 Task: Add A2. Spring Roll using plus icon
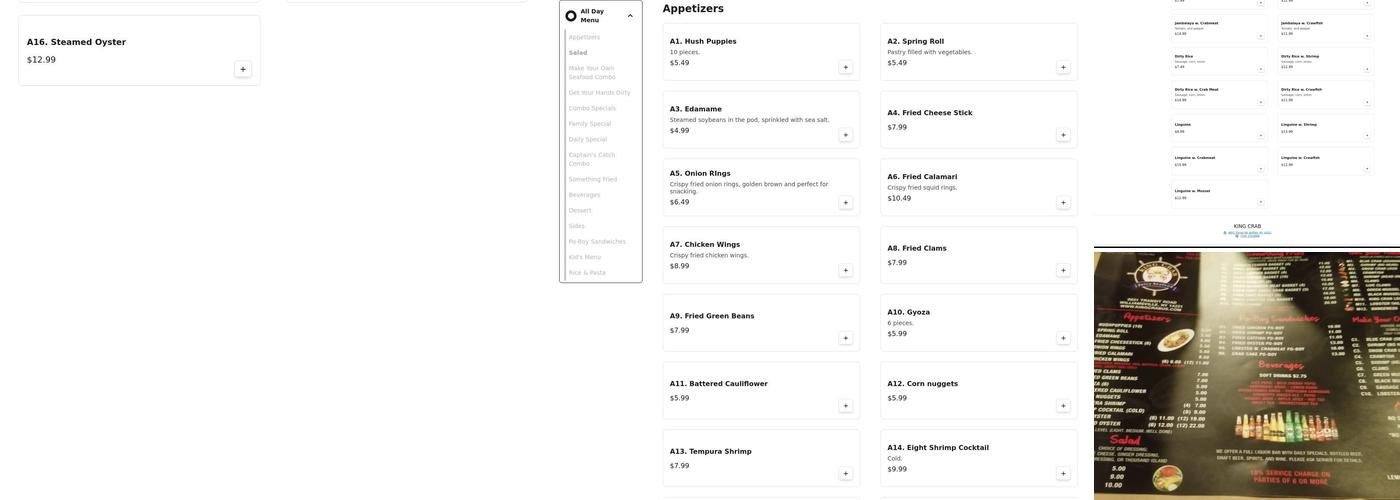(1063, 67)
